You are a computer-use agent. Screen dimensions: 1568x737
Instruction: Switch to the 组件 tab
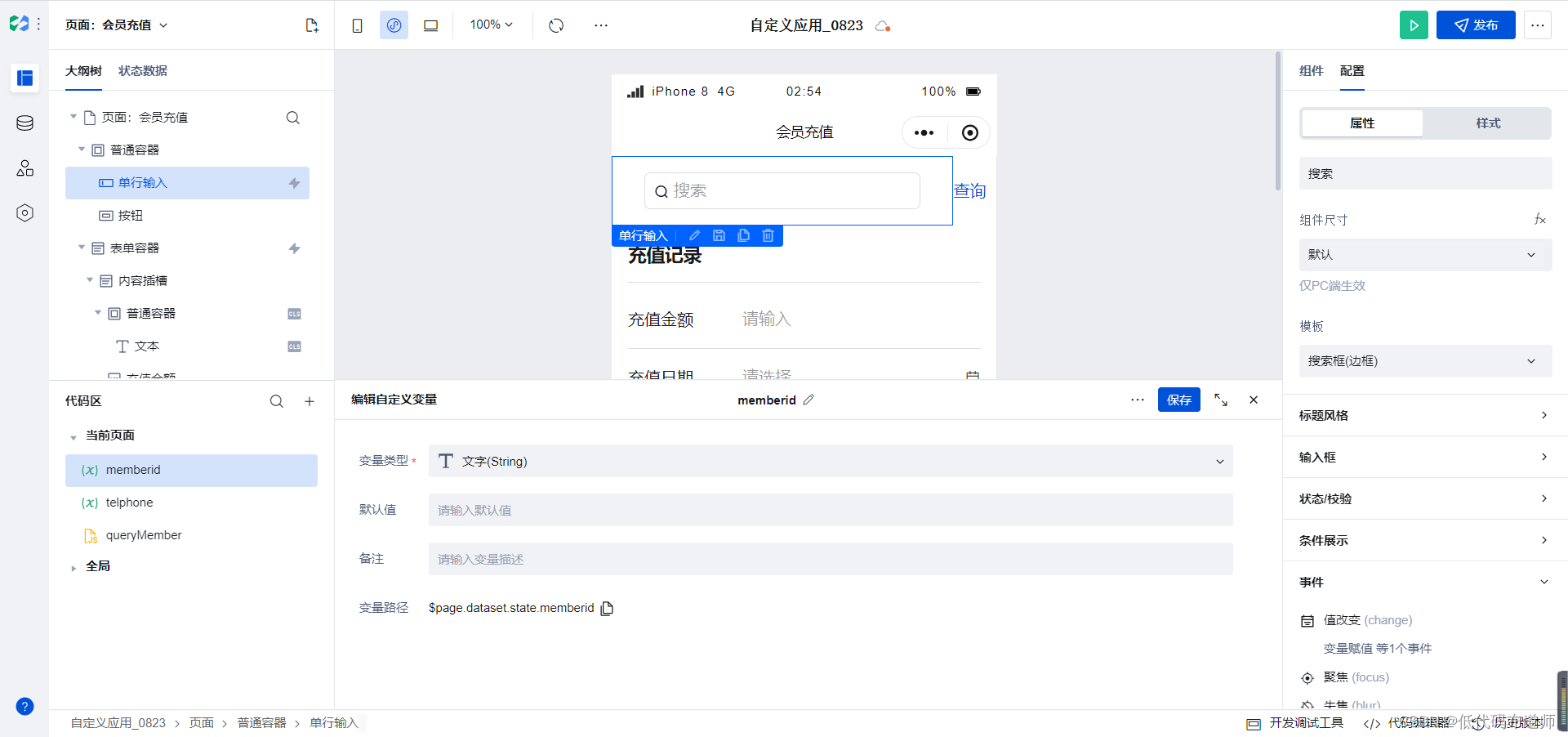(1312, 71)
